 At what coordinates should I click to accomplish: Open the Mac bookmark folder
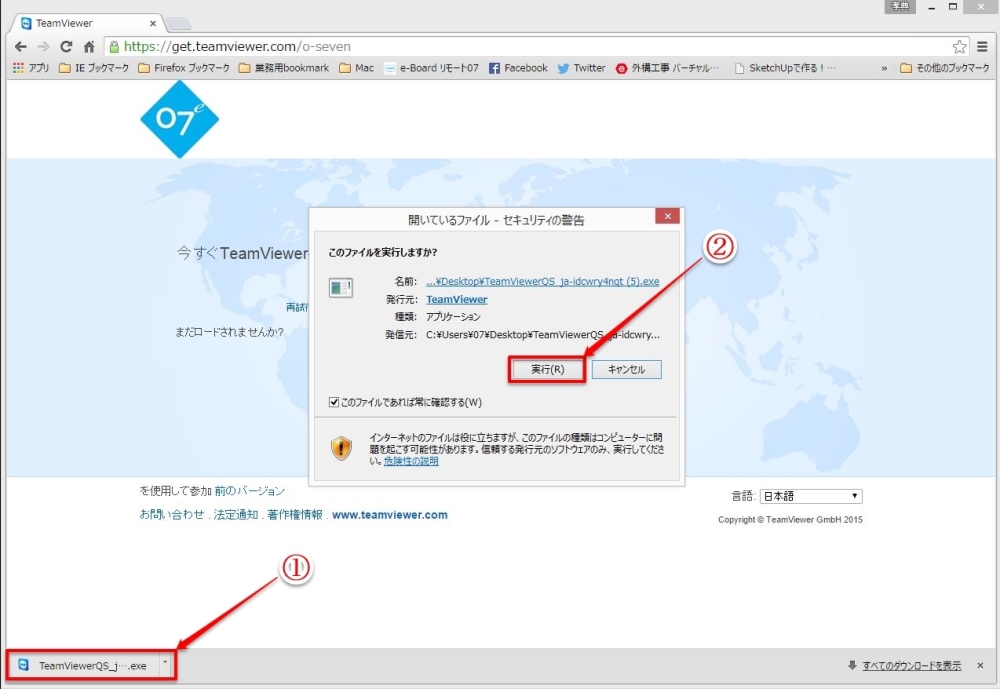(x=357, y=68)
